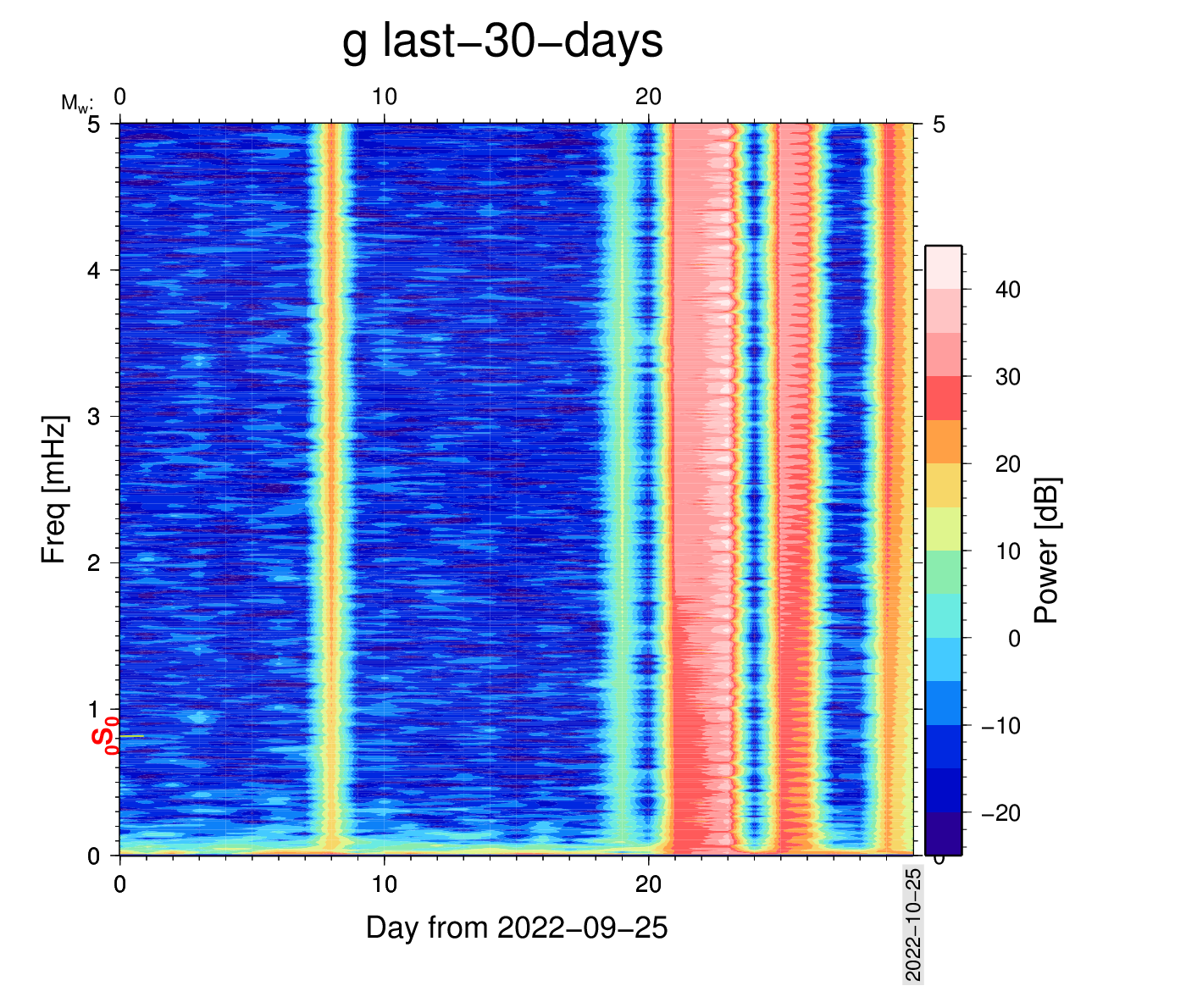Click the 20 tick on top Mw axis

pyautogui.click(x=648, y=97)
